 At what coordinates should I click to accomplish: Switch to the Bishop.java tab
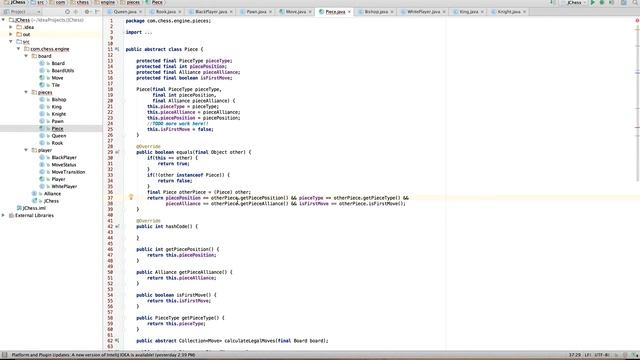[376, 12]
